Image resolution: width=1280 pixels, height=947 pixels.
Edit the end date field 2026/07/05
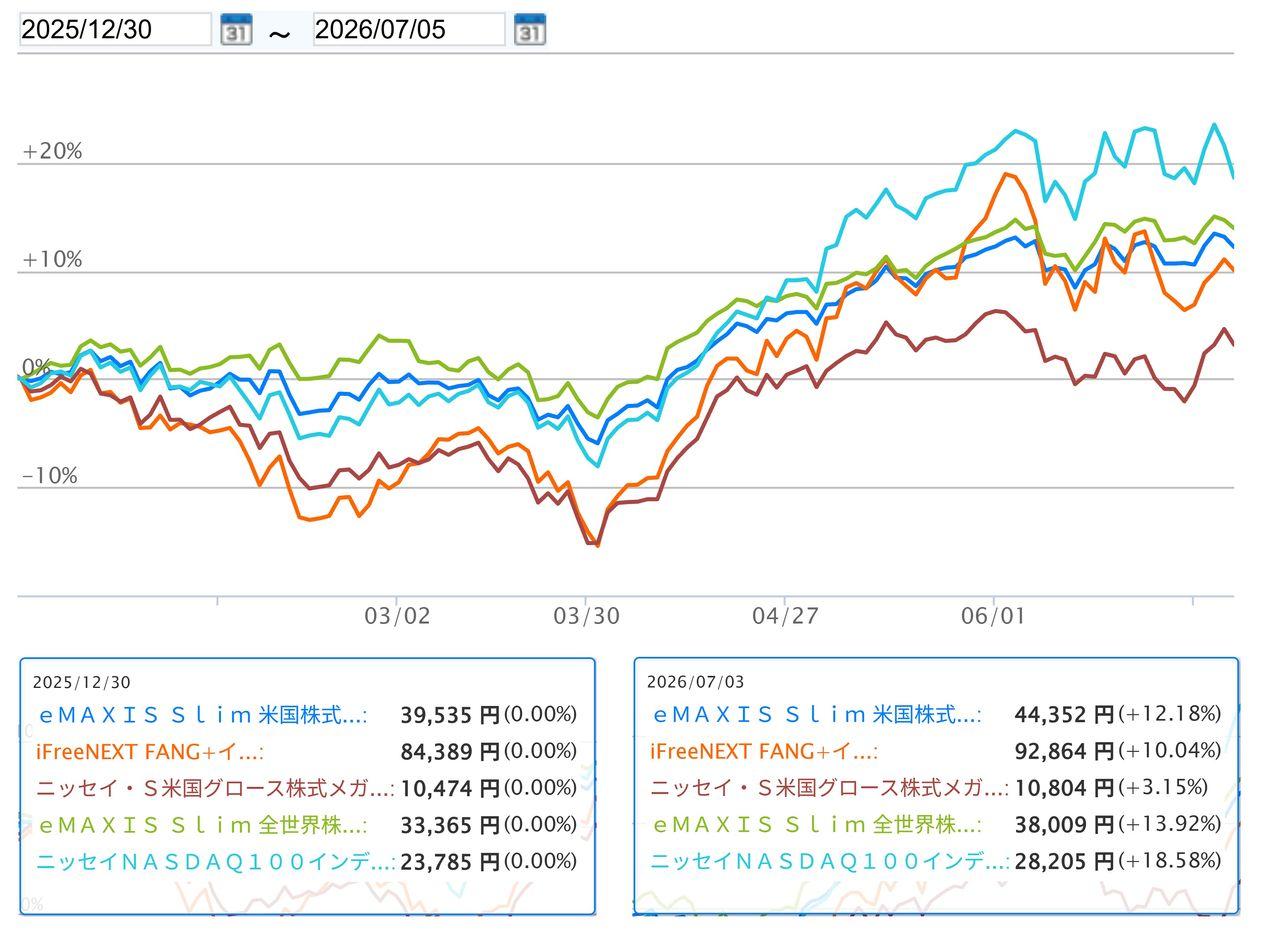[409, 30]
